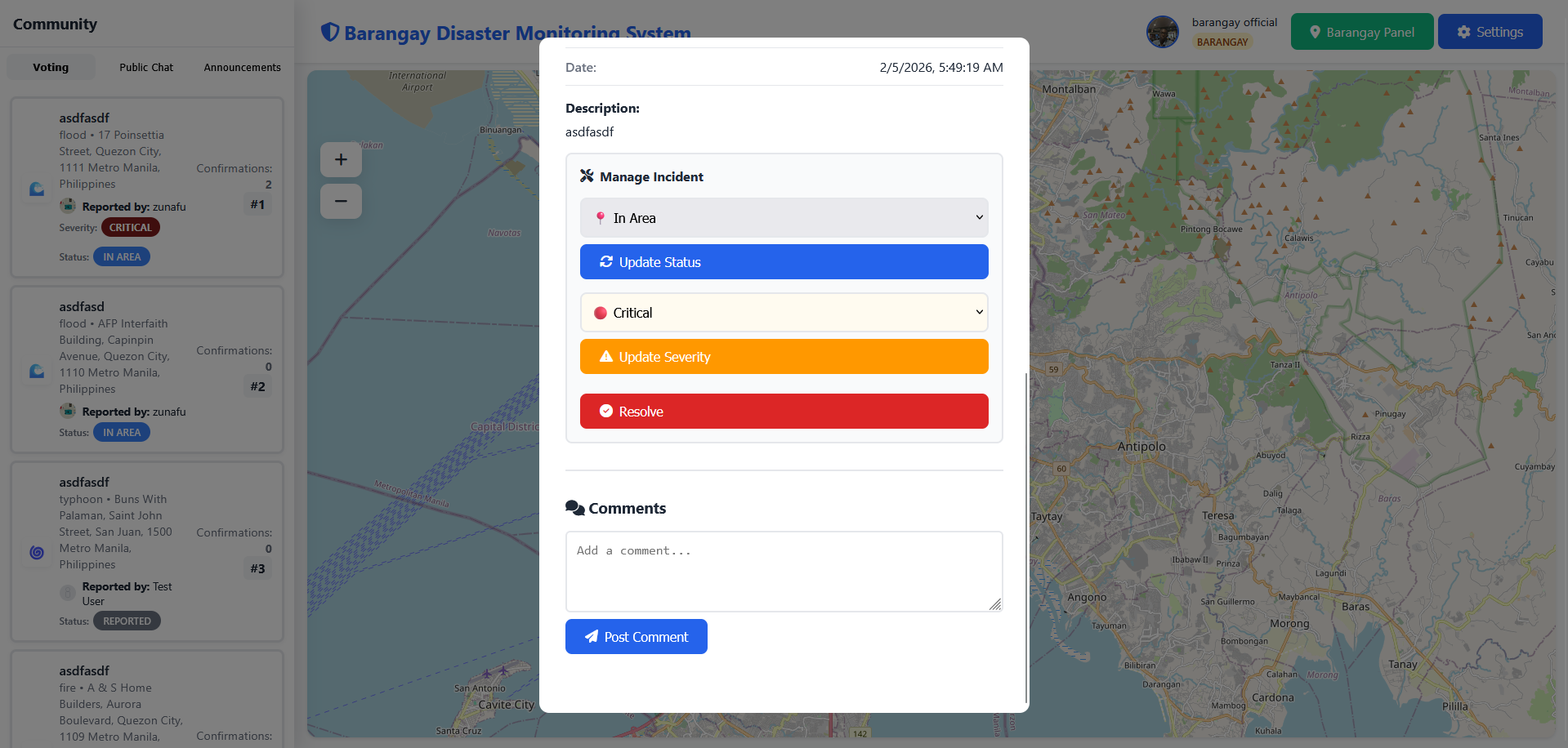This screenshot has height=748, width=1568.
Task: Click the #3 rank badge
Action: click(x=257, y=568)
